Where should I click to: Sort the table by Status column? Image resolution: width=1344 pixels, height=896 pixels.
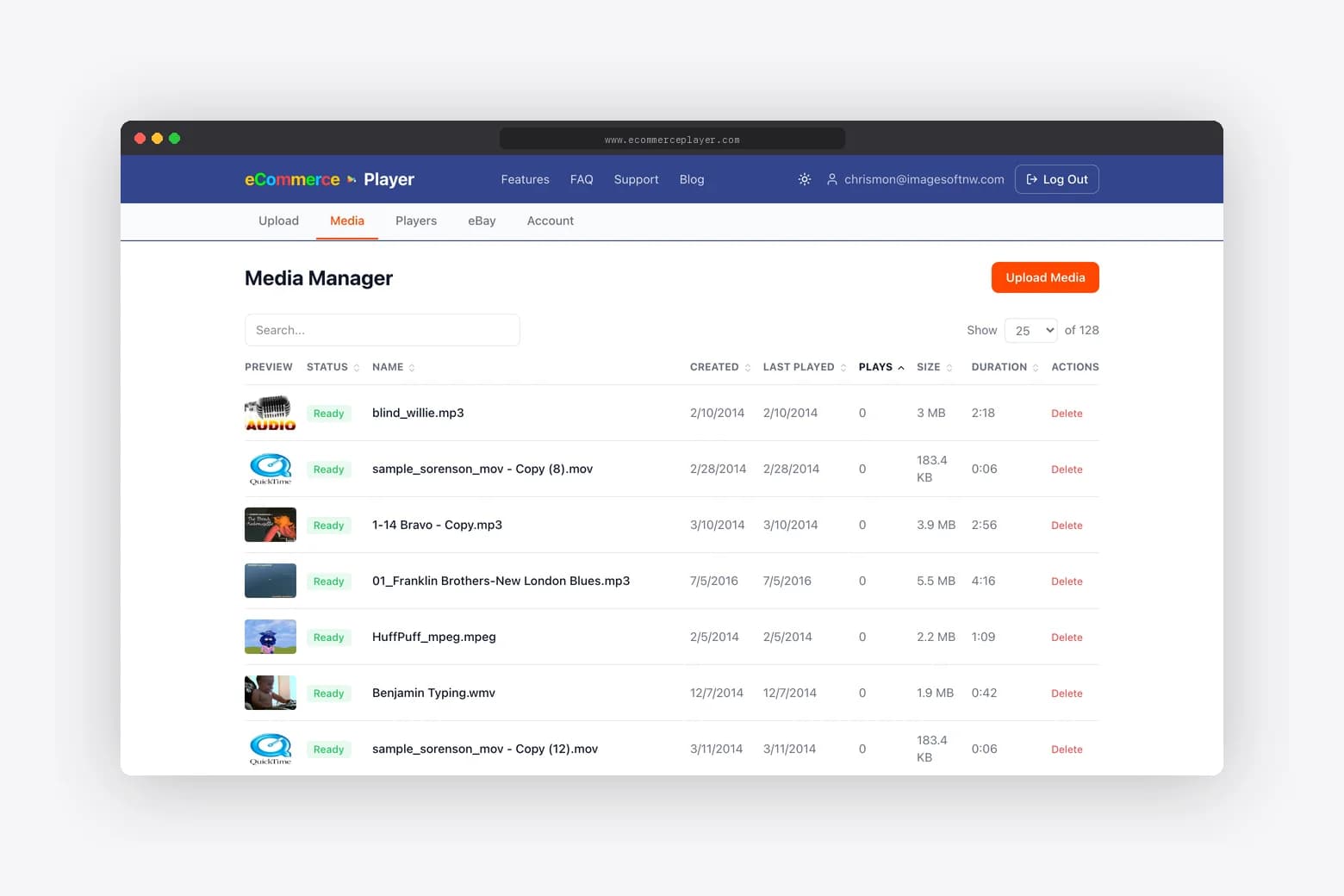333,367
